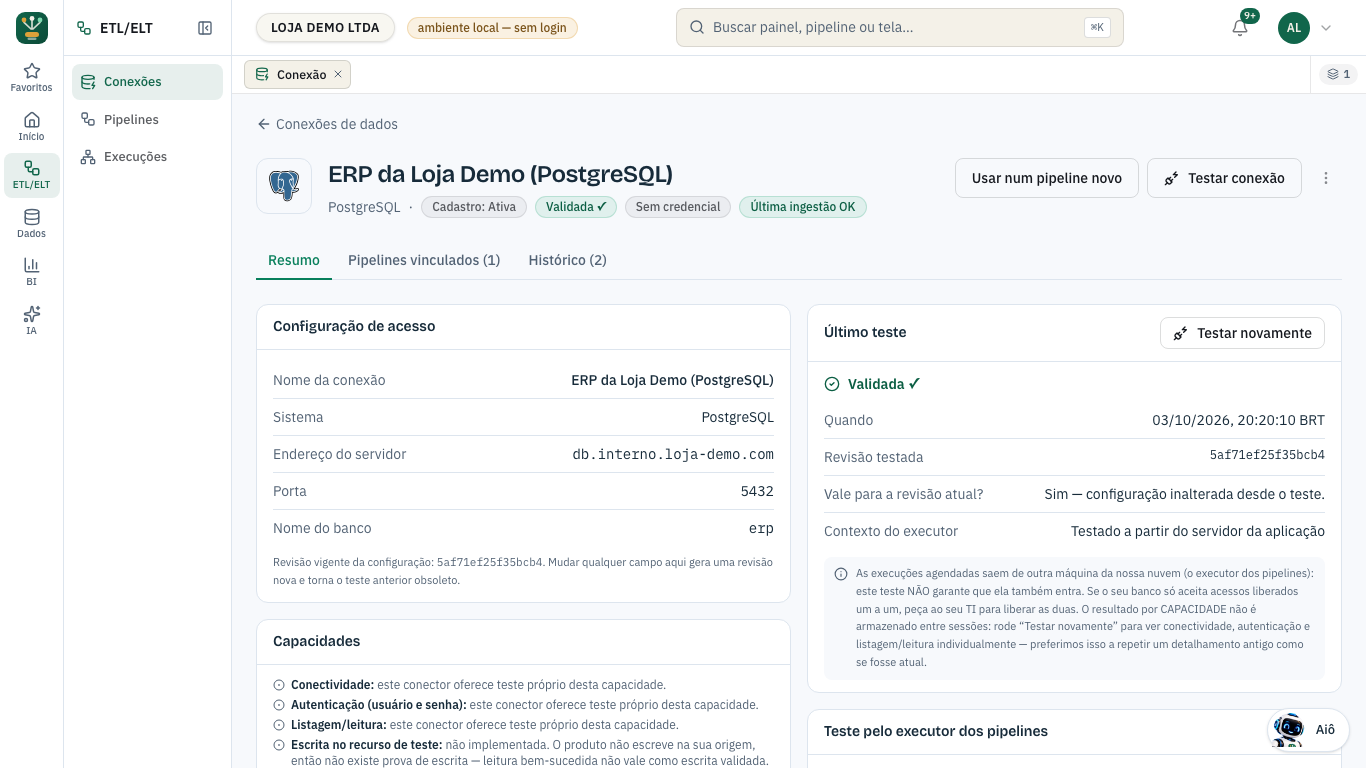The width and height of the screenshot is (1366, 768).
Task: Click the Validada header badge
Action: (576, 207)
